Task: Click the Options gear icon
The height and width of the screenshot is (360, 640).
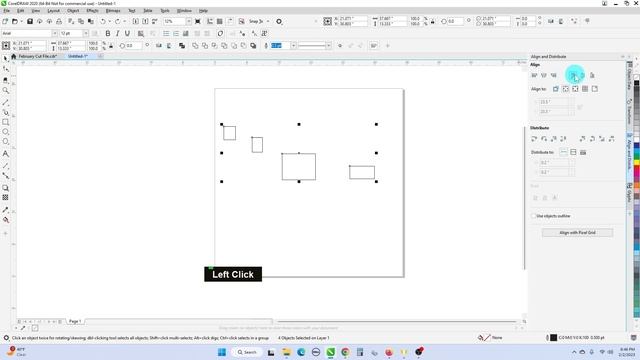Action: click(279, 21)
